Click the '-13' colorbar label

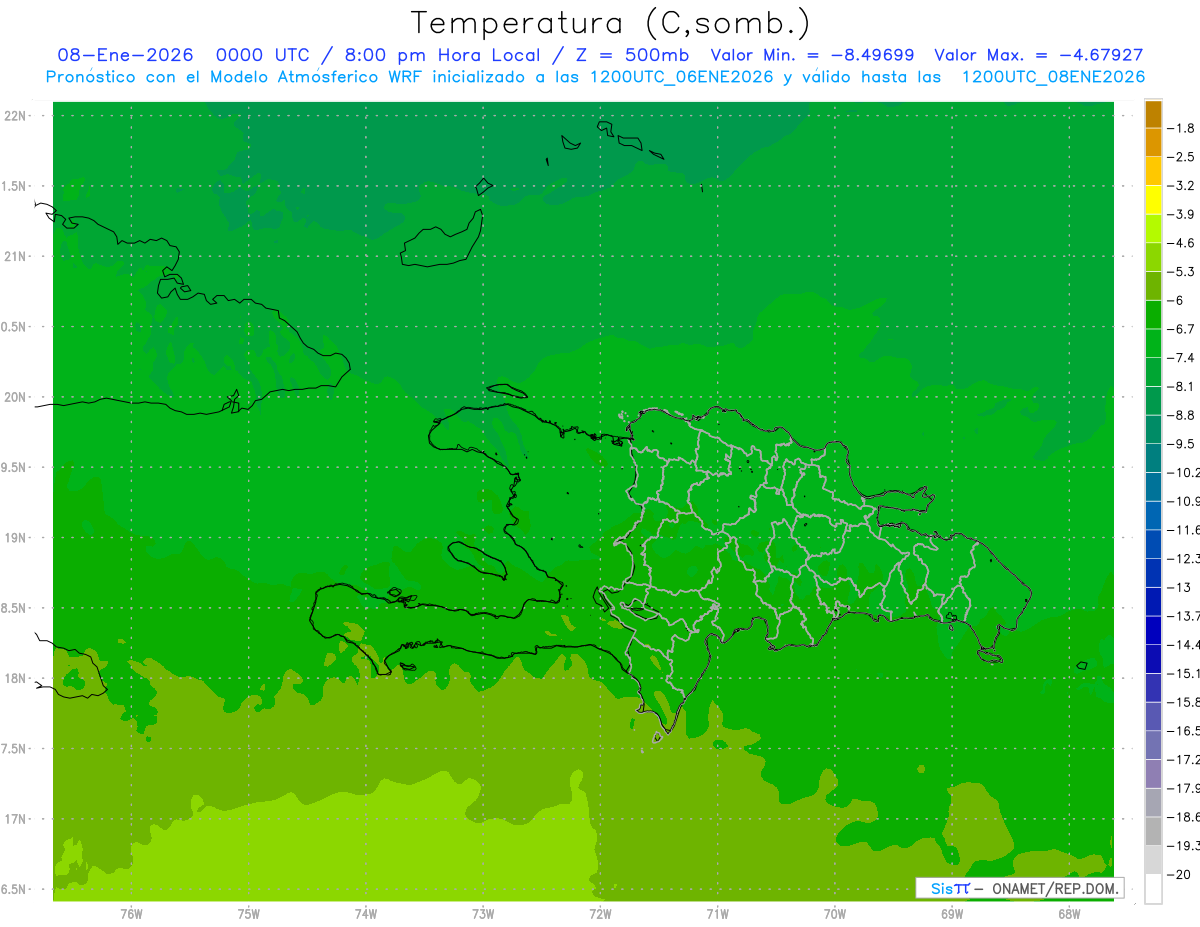point(1179,587)
